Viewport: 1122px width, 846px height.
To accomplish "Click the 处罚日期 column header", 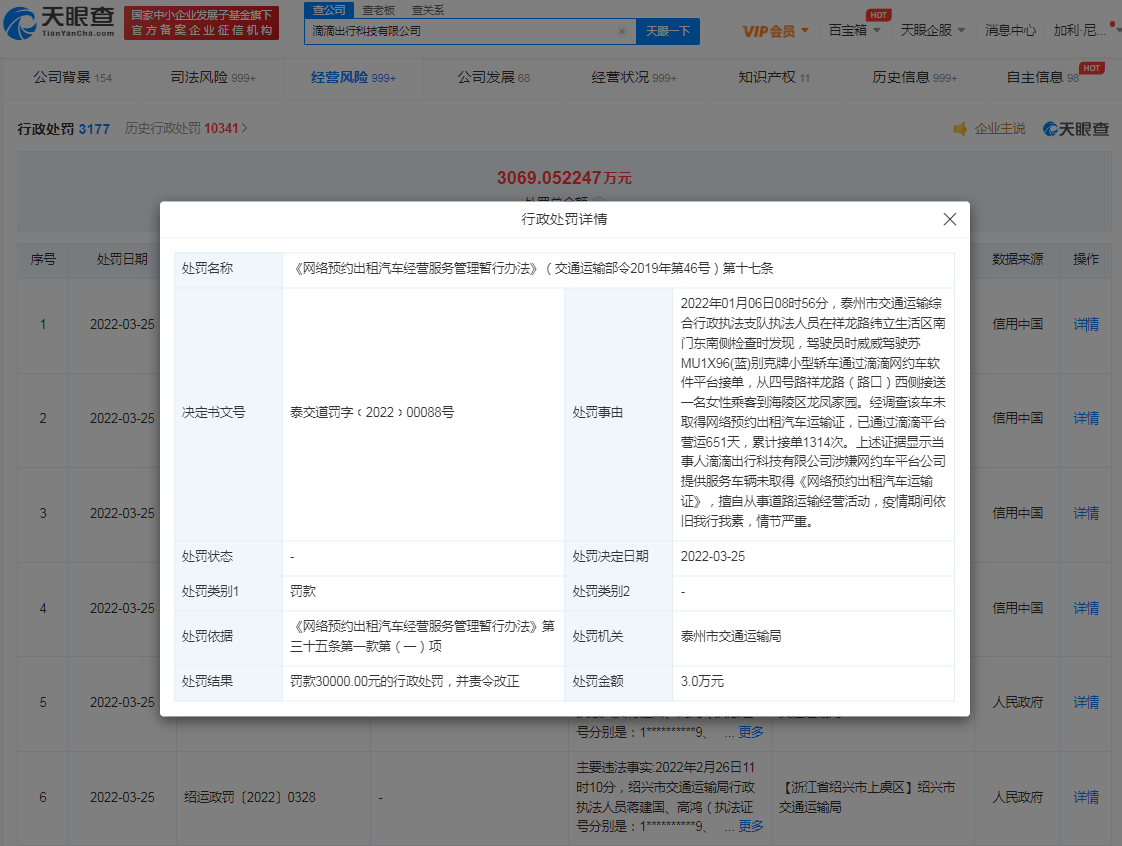I will coord(122,259).
